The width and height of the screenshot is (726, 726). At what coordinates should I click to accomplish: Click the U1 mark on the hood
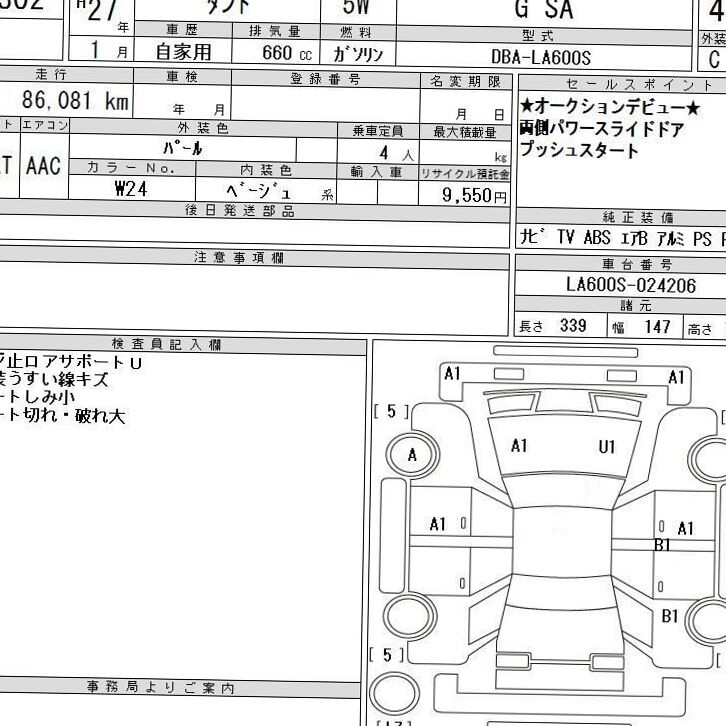pyautogui.click(x=607, y=447)
